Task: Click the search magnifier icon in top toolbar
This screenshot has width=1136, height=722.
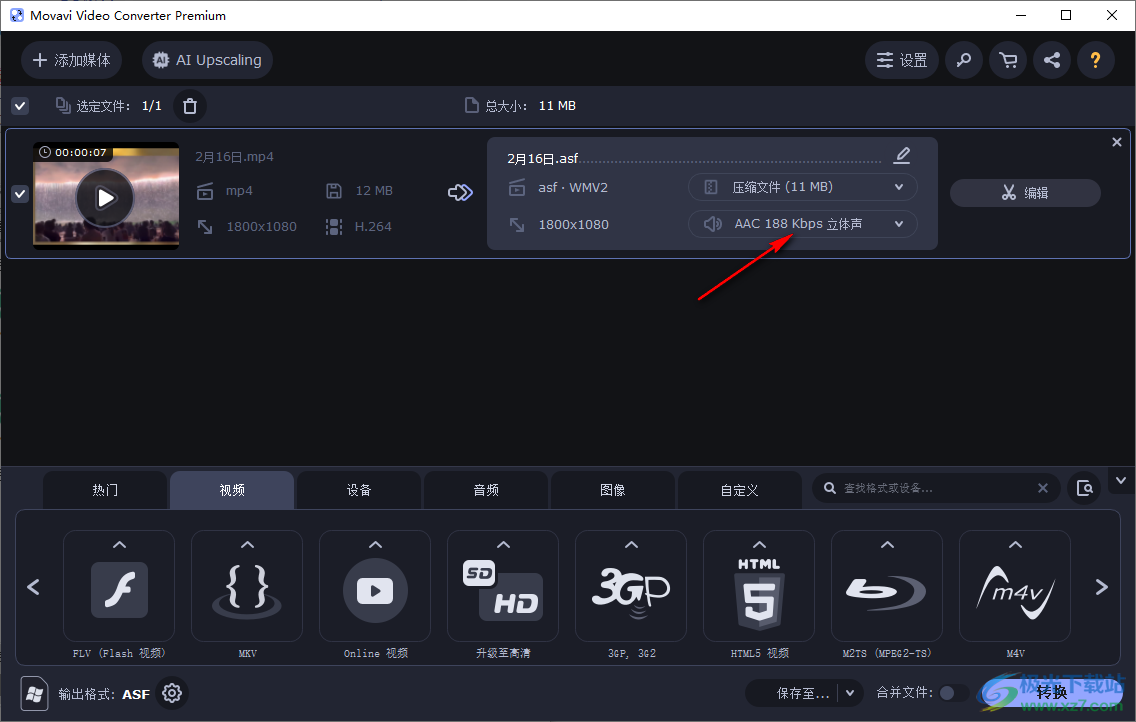Action: point(963,60)
